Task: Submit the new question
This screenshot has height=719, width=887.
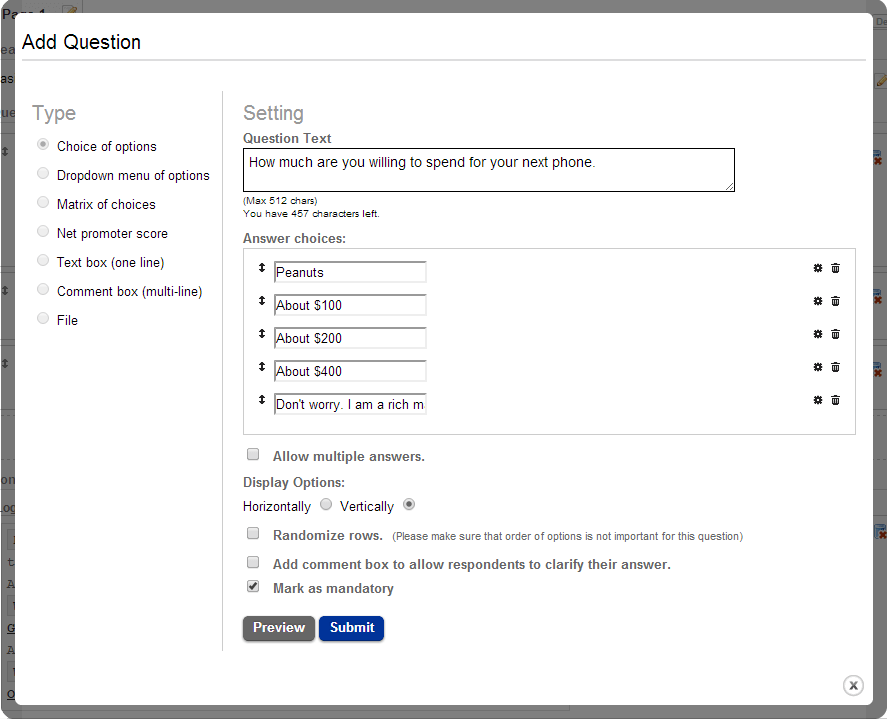Action: tap(351, 628)
